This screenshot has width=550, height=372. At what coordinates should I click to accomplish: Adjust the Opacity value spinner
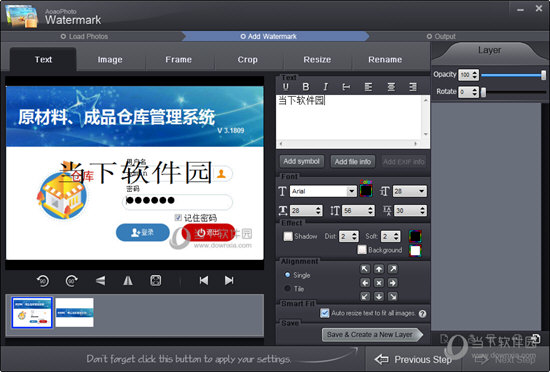[x=468, y=75]
